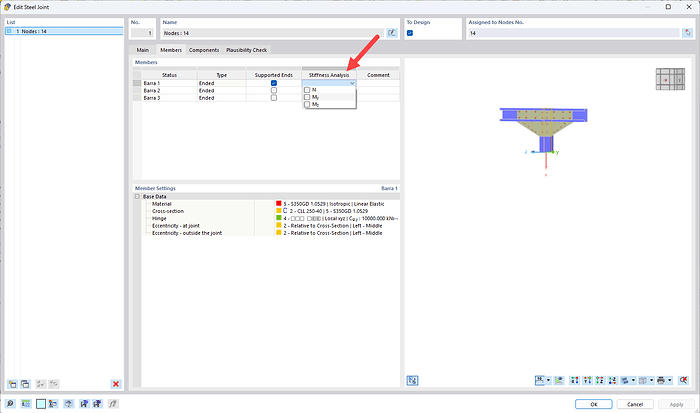Click the Eccentricity - at joint row
Screen dimensions: 700x413
(270, 226)
